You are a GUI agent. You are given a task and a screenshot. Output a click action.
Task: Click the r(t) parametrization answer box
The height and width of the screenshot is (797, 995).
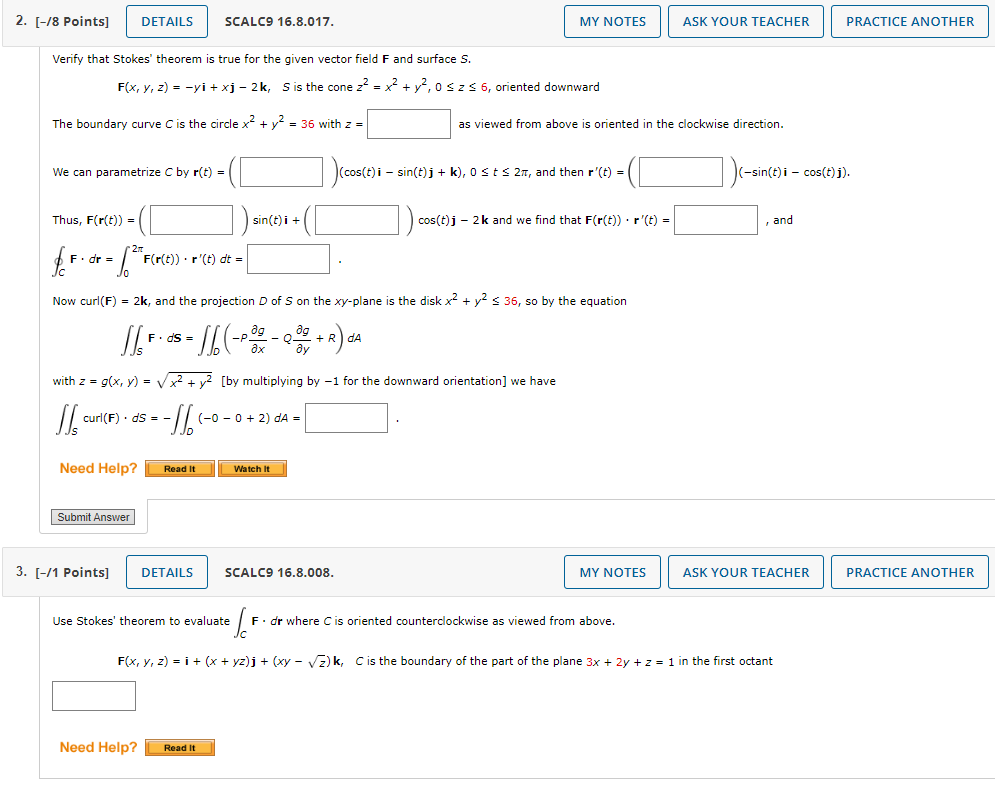[x=281, y=171]
